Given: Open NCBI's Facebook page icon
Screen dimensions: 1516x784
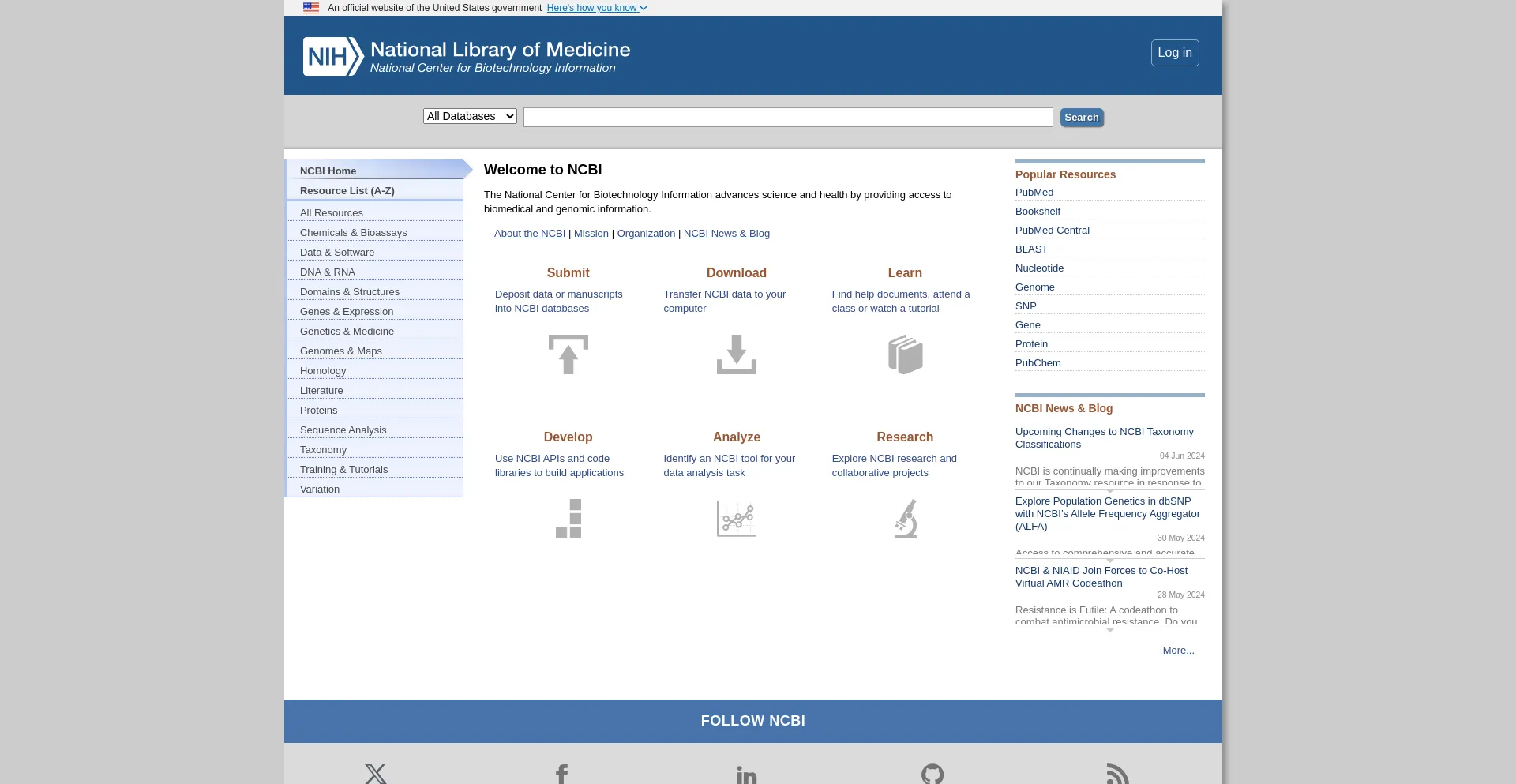Looking at the screenshot, I should [561, 774].
